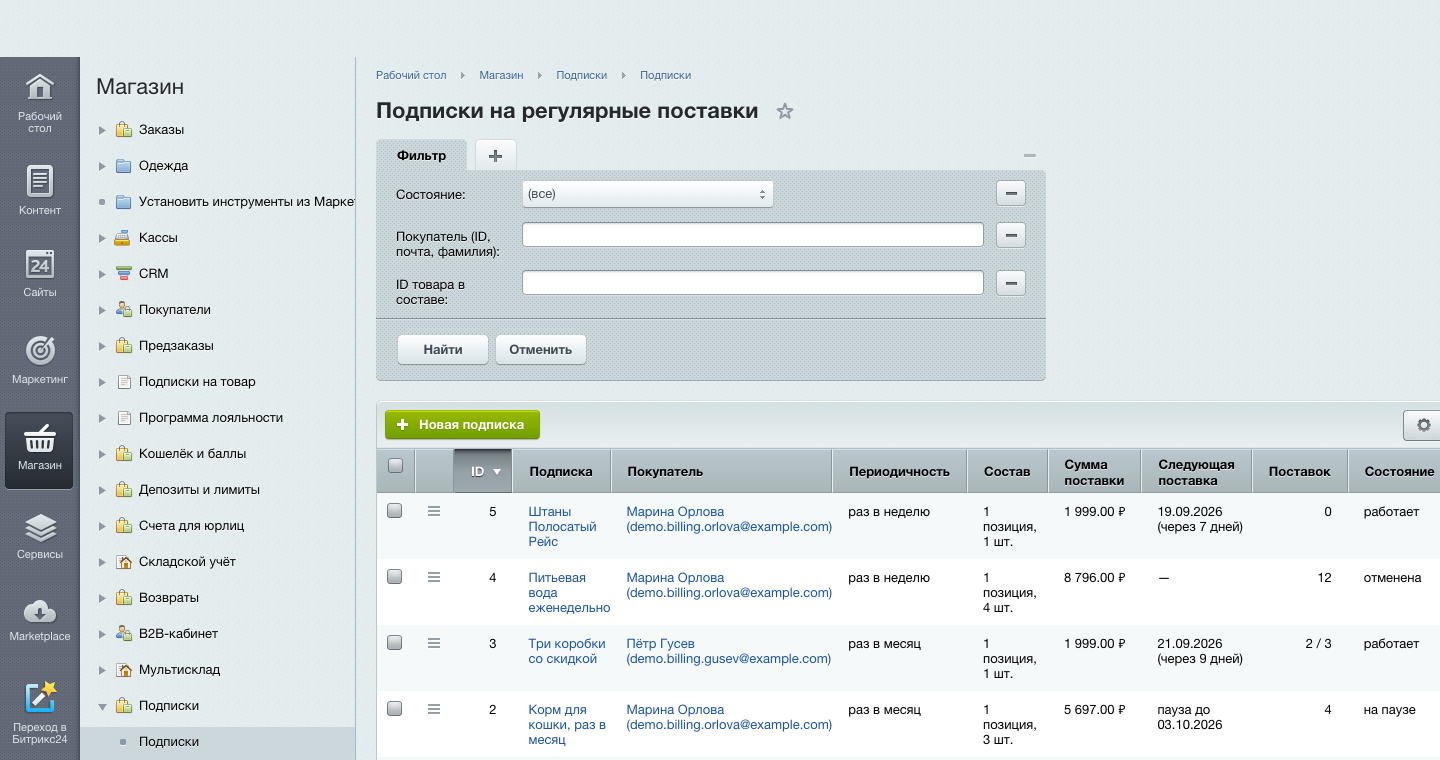Add a new filter tab with plus
Screen dimensions: 1440x760
pos(495,154)
